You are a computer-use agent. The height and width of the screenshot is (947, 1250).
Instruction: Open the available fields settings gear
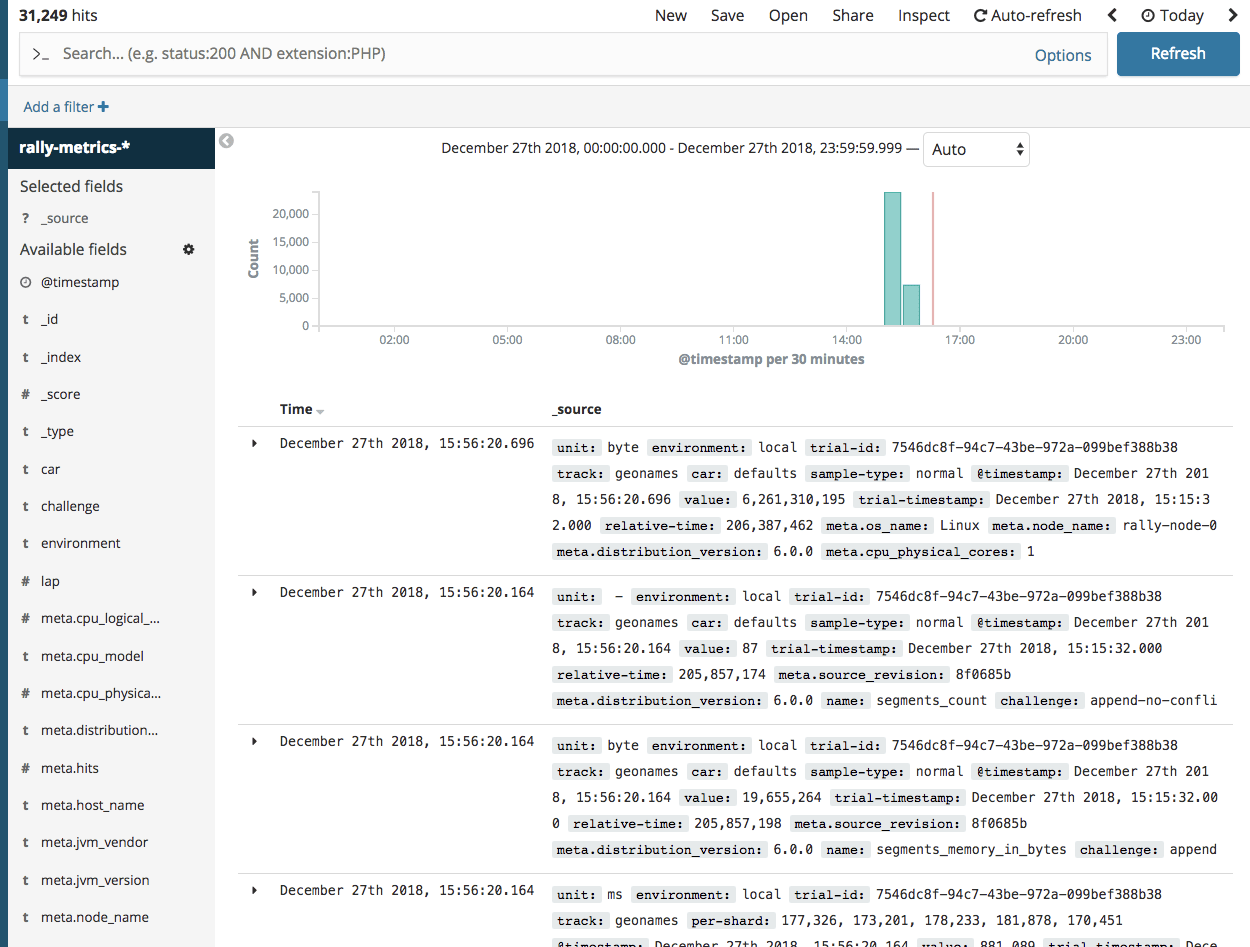(188, 249)
